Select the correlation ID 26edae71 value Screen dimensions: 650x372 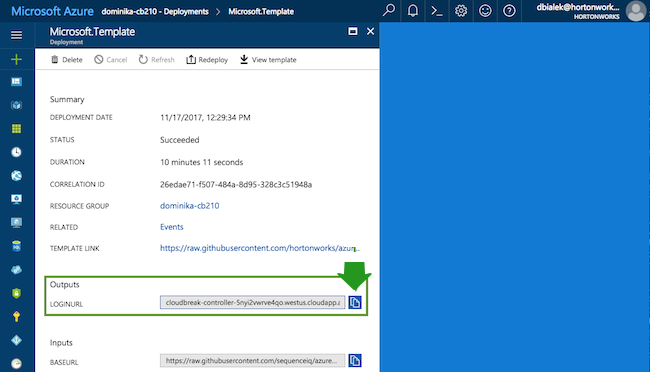click(236, 185)
